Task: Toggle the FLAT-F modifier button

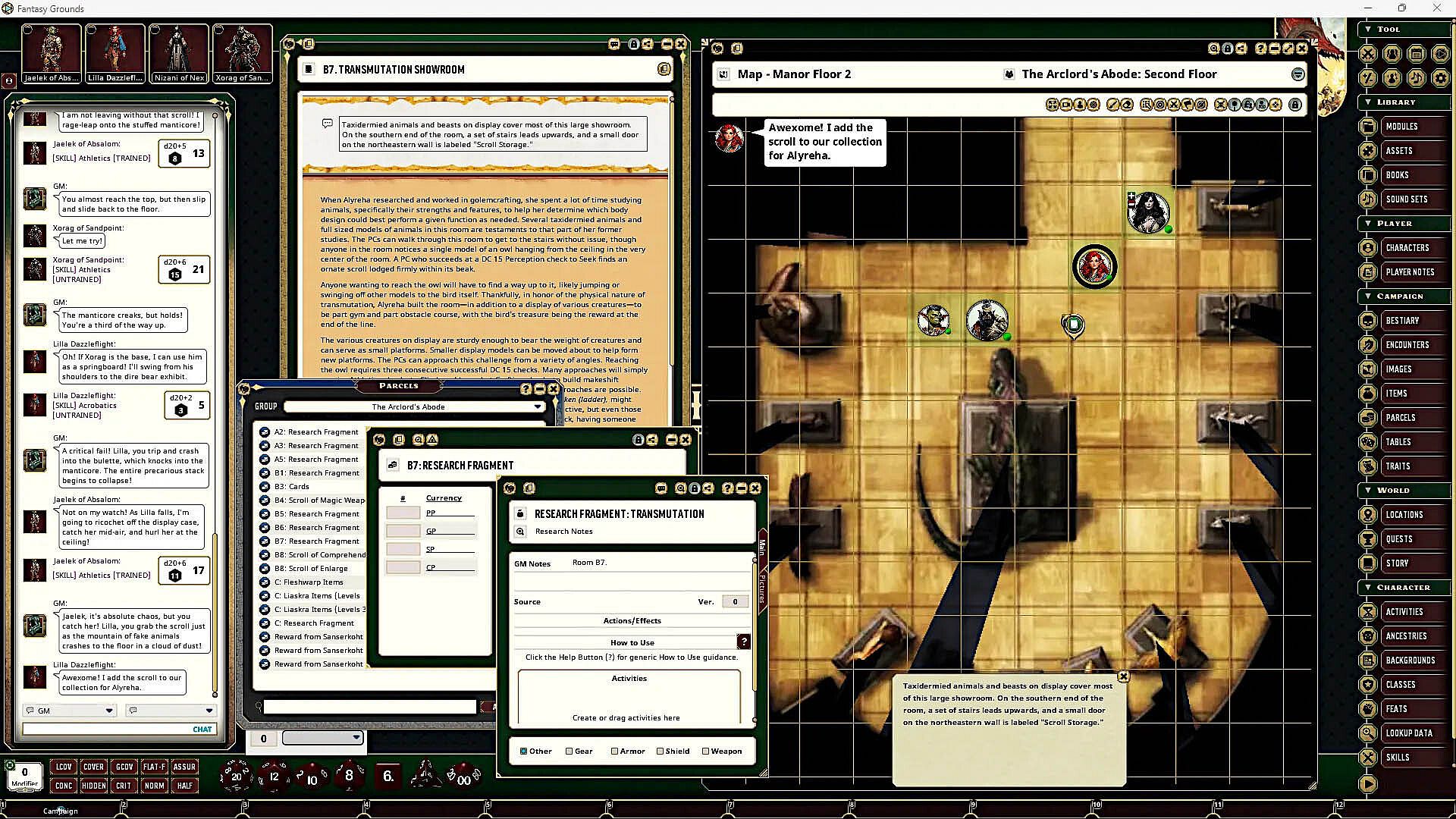Action: [154, 767]
